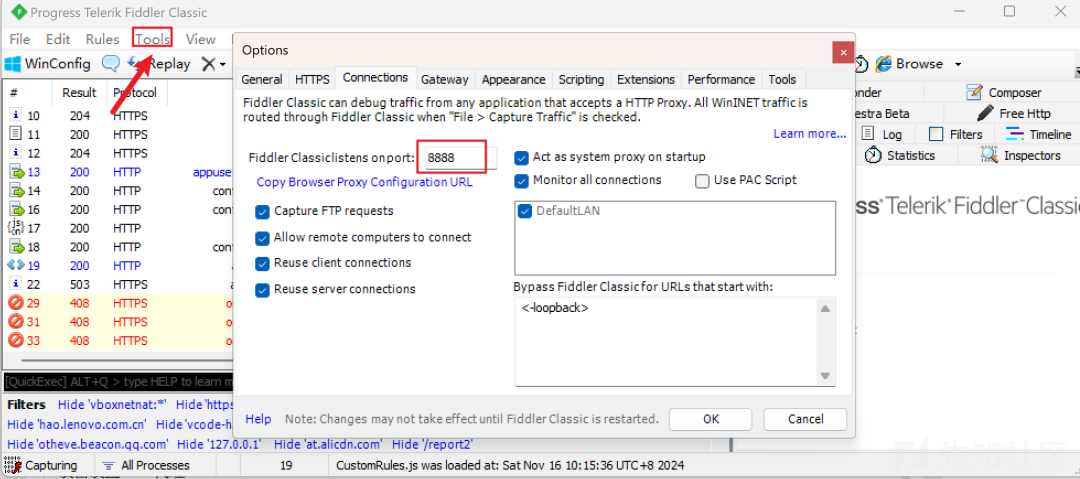Viewport: 1080px width, 479px height.
Task: Click the comment speech bubble icon
Action: pos(111,64)
